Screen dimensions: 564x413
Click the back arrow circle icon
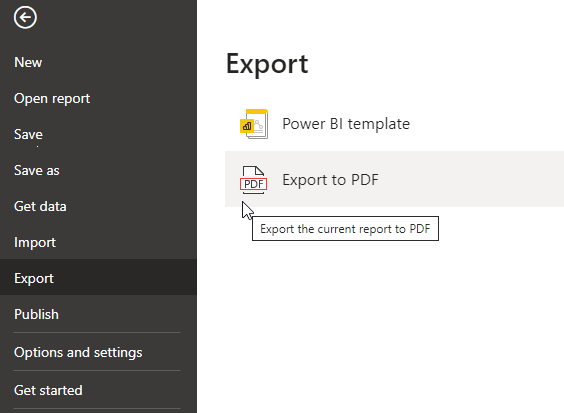[x=25, y=17]
